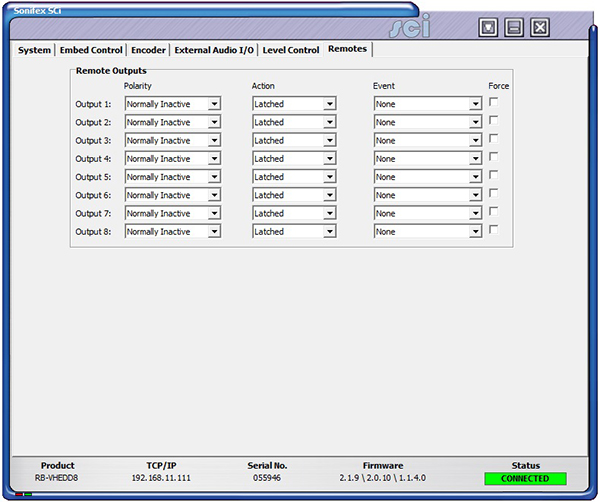Expand Output 2 Event dropdown
This screenshot has height=502, width=600.
pos(428,122)
